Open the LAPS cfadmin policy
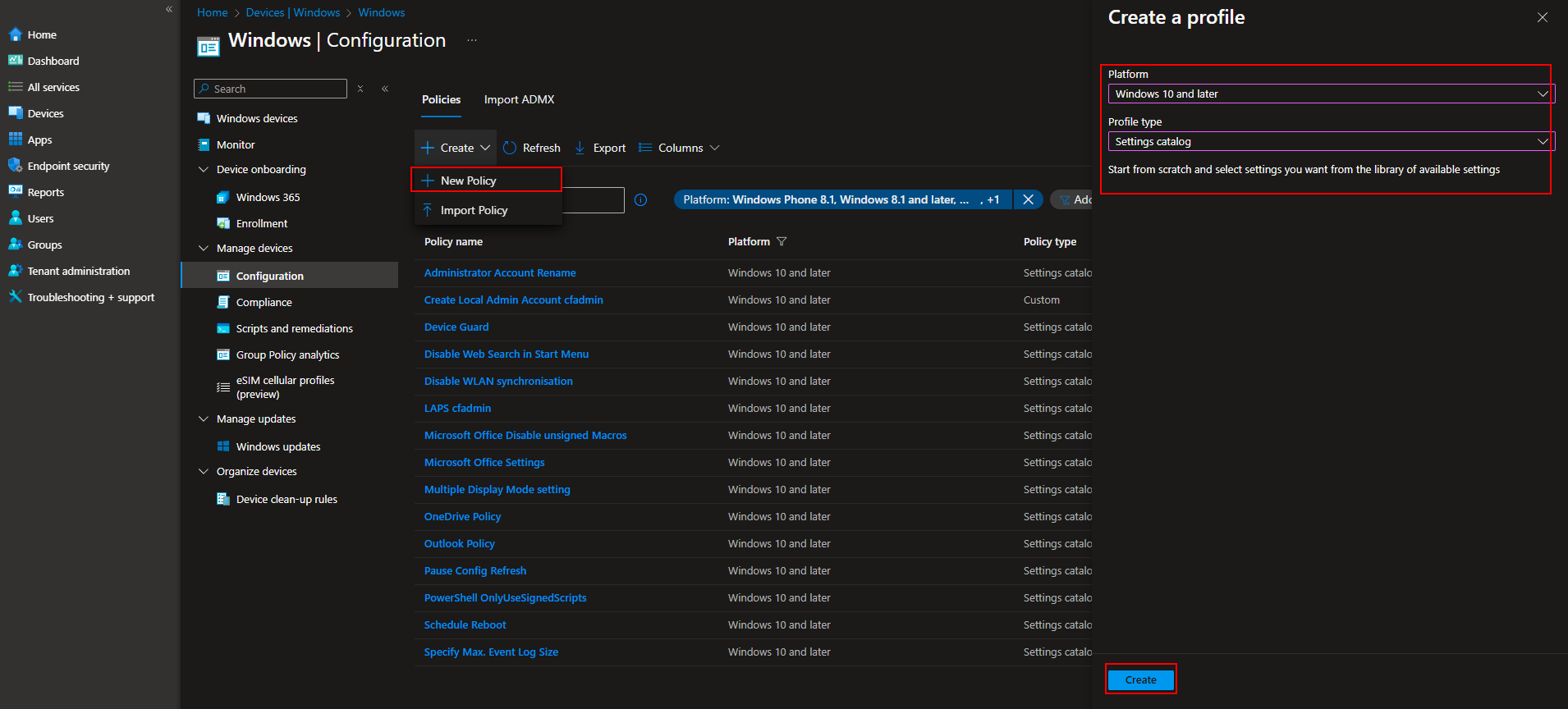The width and height of the screenshot is (1568, 709). click(457, 408)
